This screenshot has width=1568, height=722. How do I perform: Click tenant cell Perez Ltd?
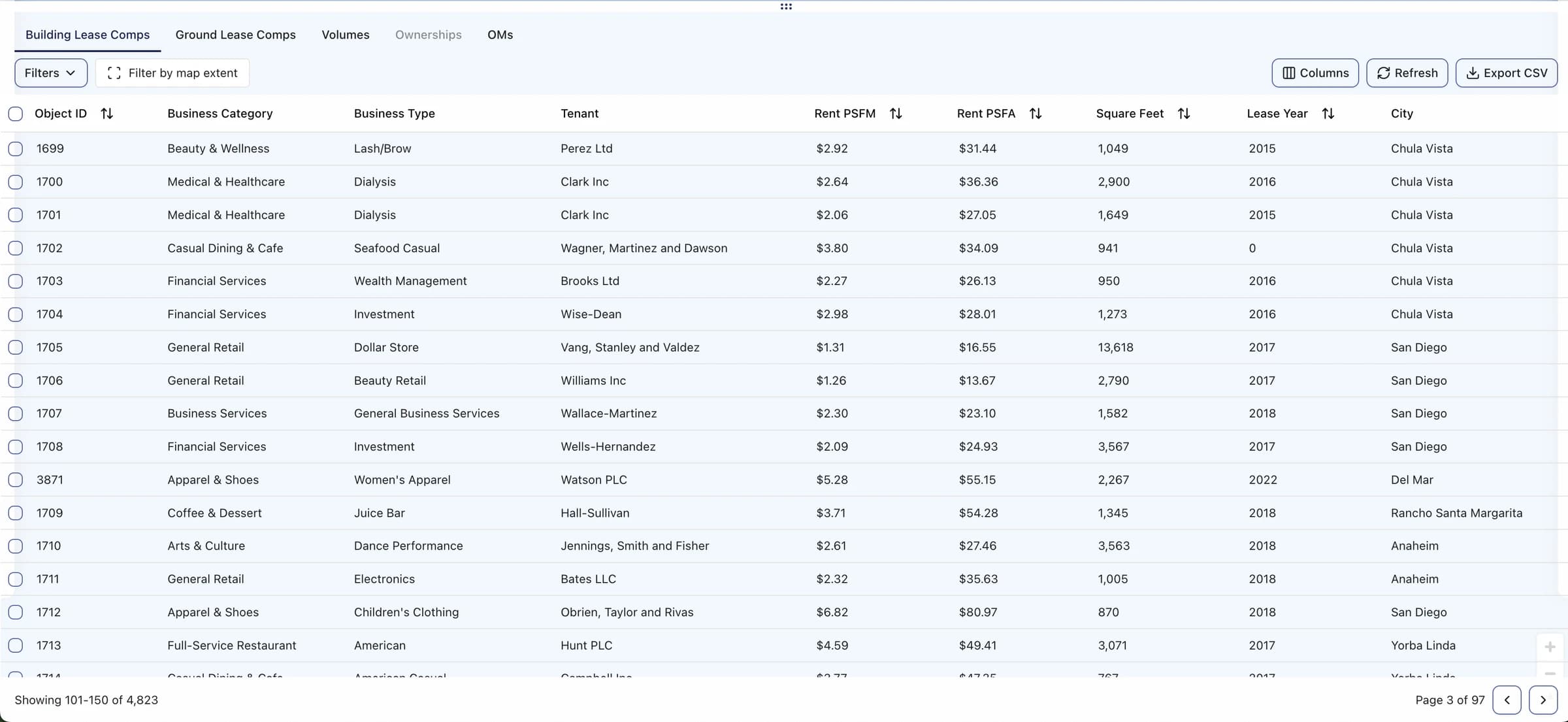tap(587, 149)
